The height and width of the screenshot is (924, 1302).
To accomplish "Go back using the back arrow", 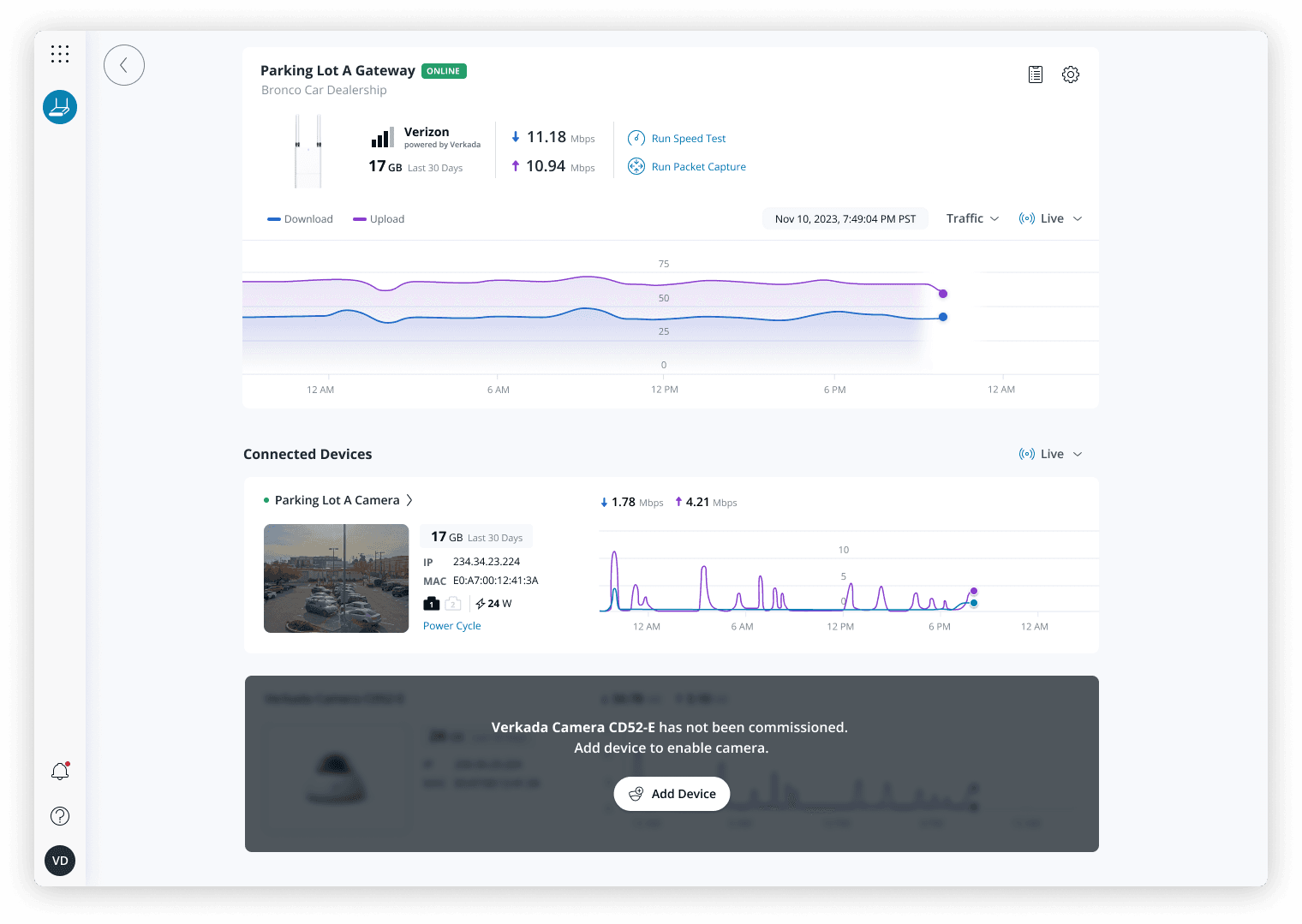I will tap(124, 65).
